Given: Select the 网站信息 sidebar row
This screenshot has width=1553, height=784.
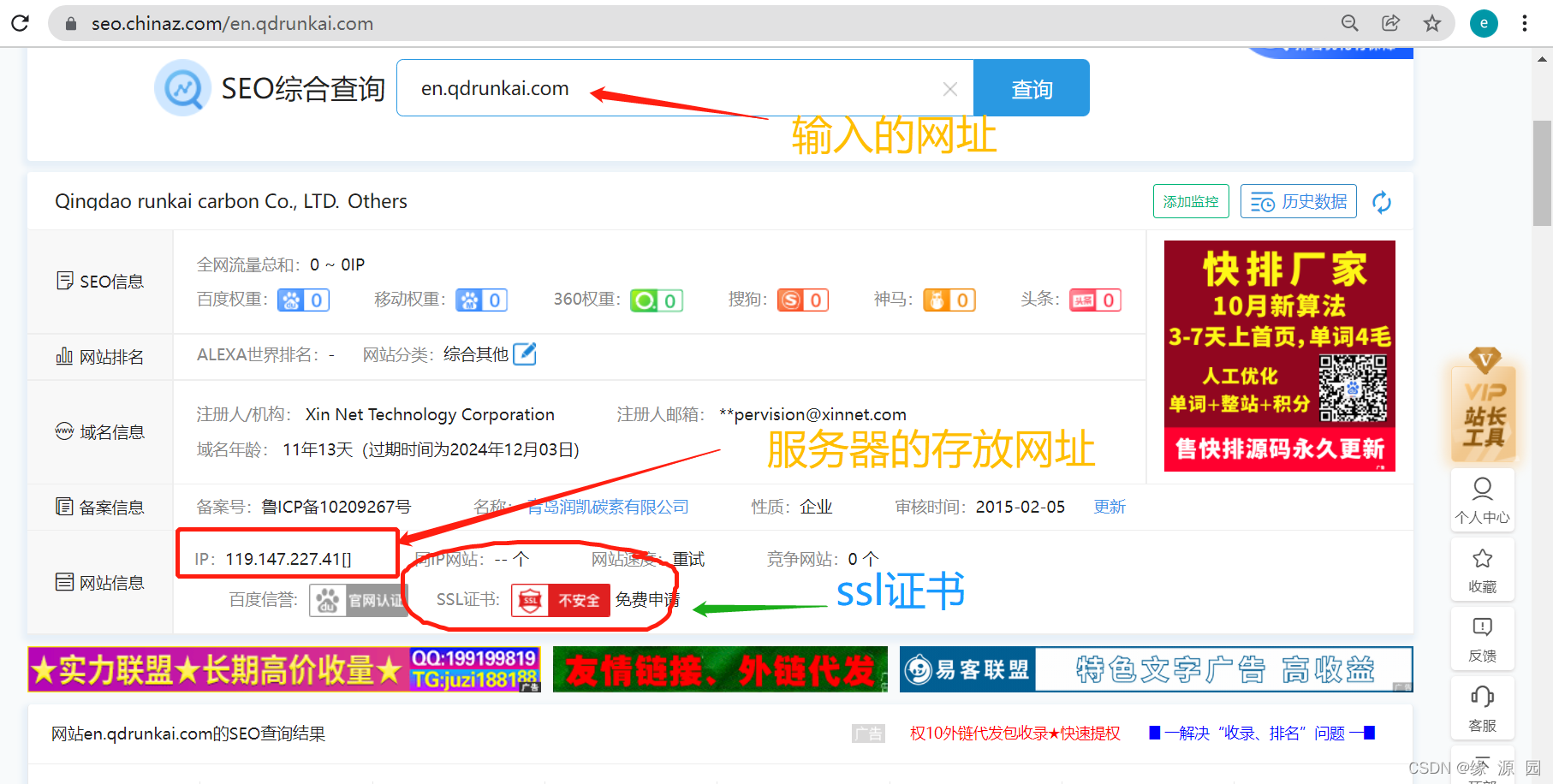Looking at the screenshot, I should coord(100,583).
